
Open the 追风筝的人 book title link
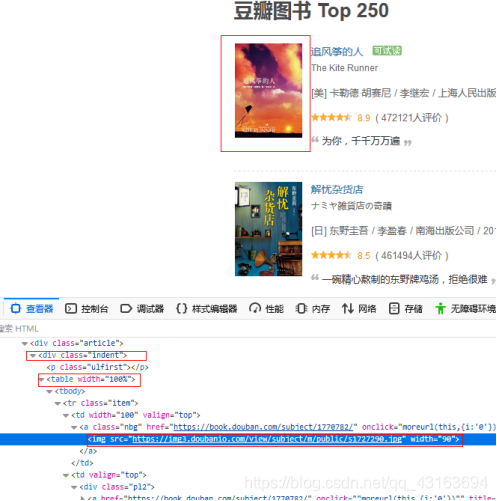pos(337,51)
